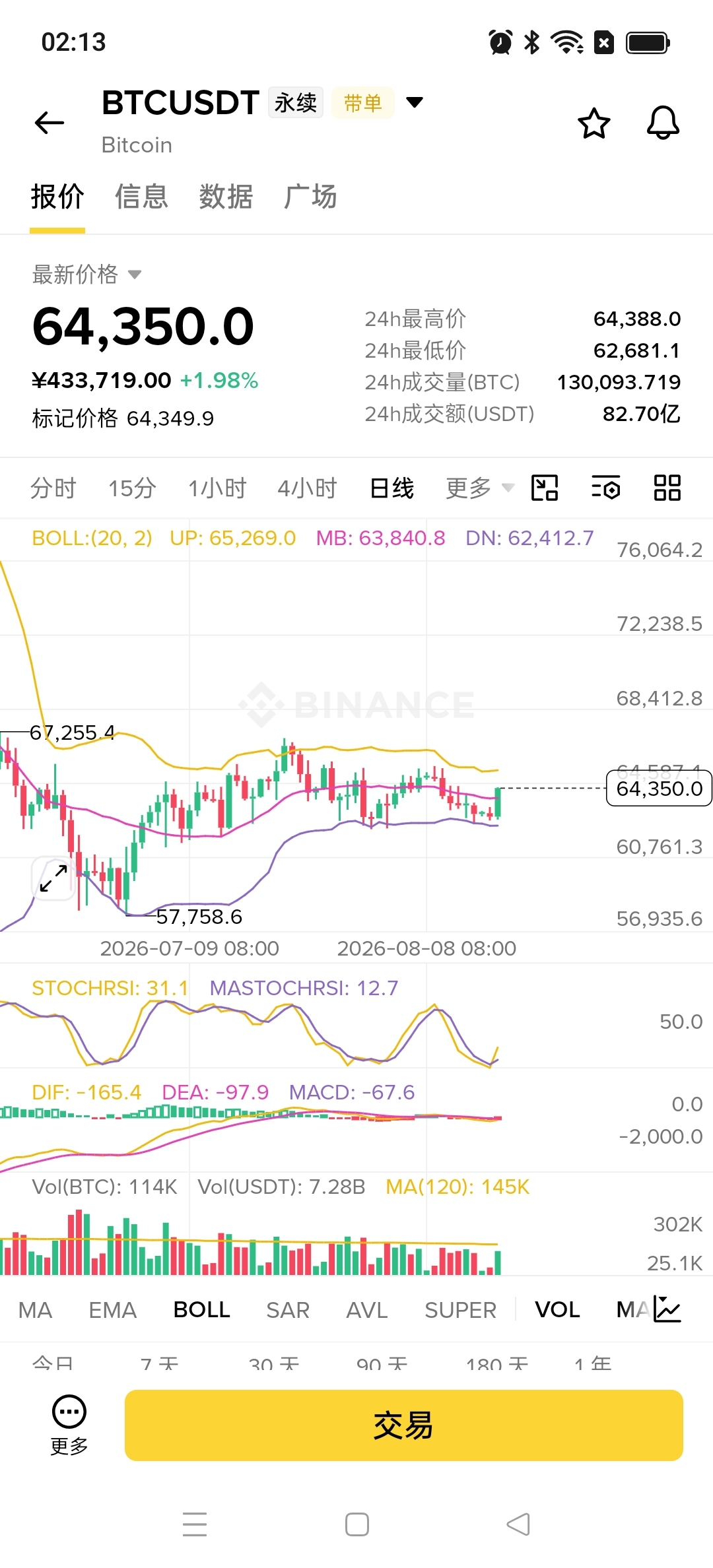Tap 24h成交额(USDT) value 82.70亿

click(641, 414)
